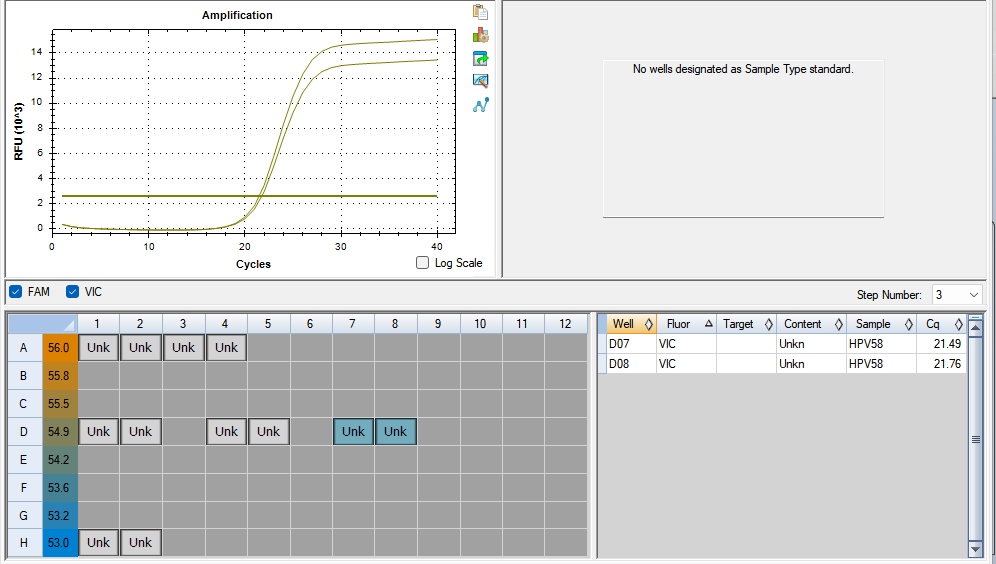Select well A3 in the plate grid

[x=184, y=348]
